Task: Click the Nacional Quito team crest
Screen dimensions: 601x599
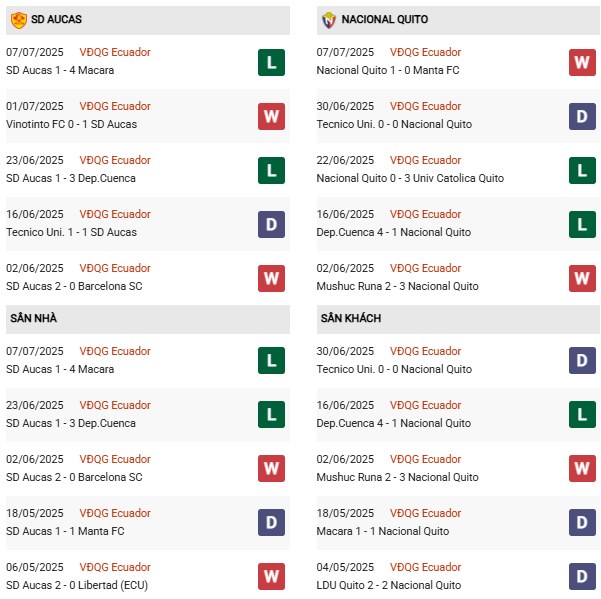Action: [x=328, y=20]
